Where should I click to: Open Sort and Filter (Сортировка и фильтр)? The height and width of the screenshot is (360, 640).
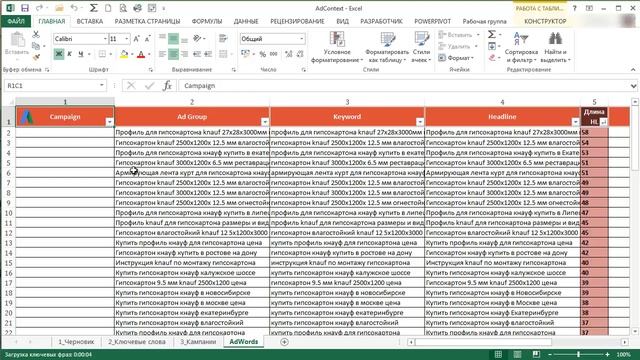pyautogui.click(x=521, y=47)
